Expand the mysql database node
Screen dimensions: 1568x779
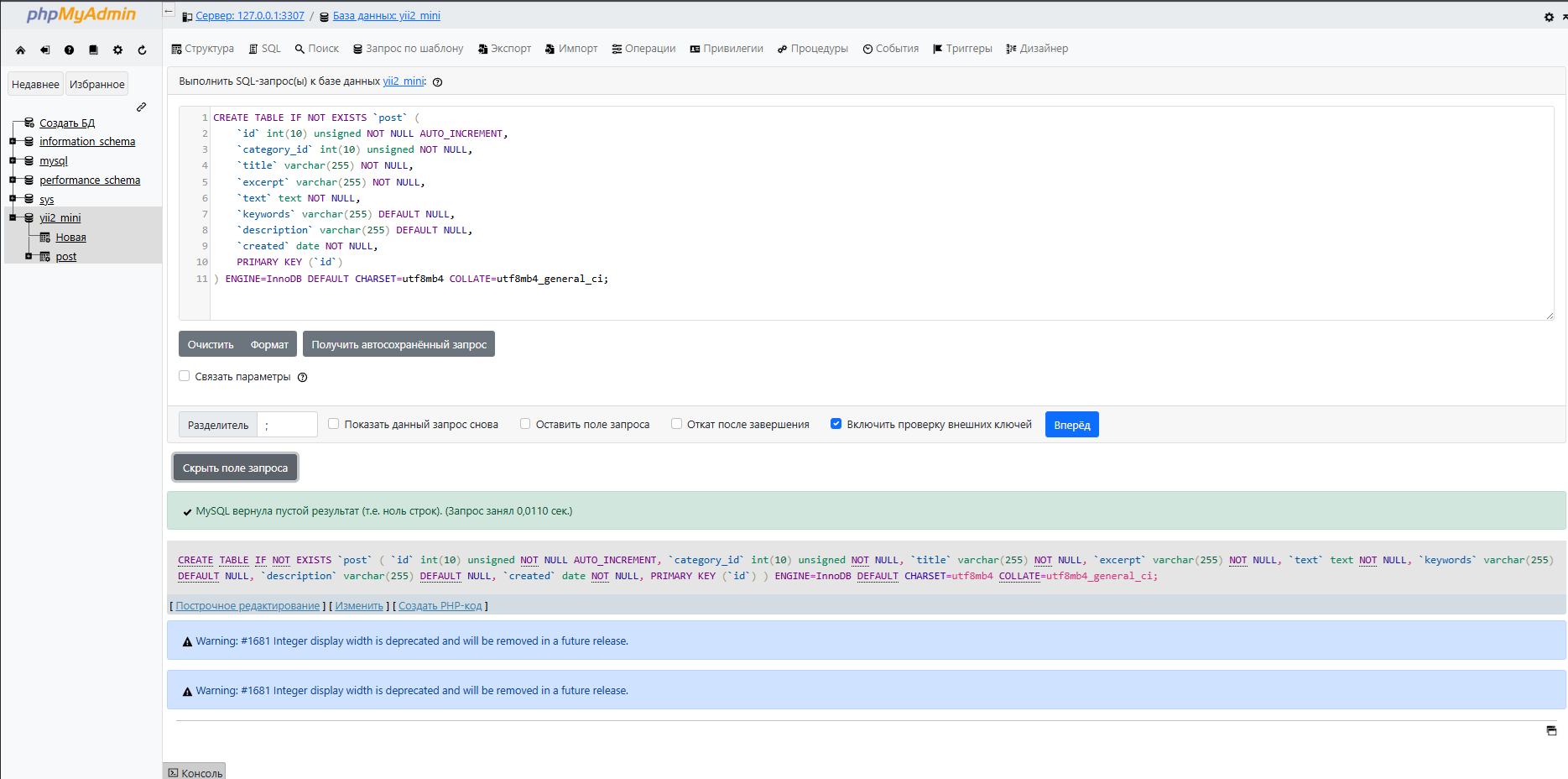coord(13,160)
